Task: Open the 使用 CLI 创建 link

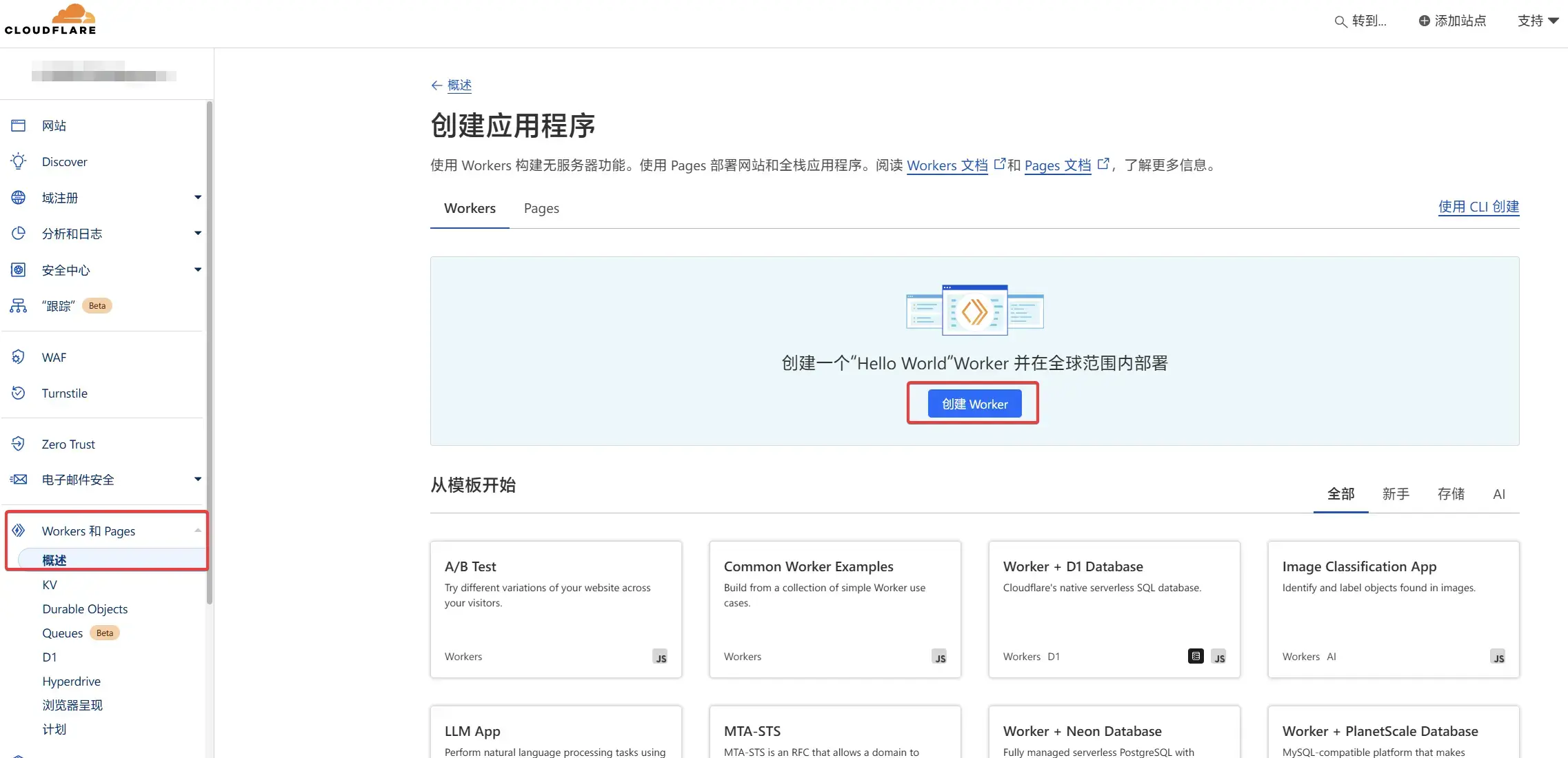Action: (x=1478, y=207)
